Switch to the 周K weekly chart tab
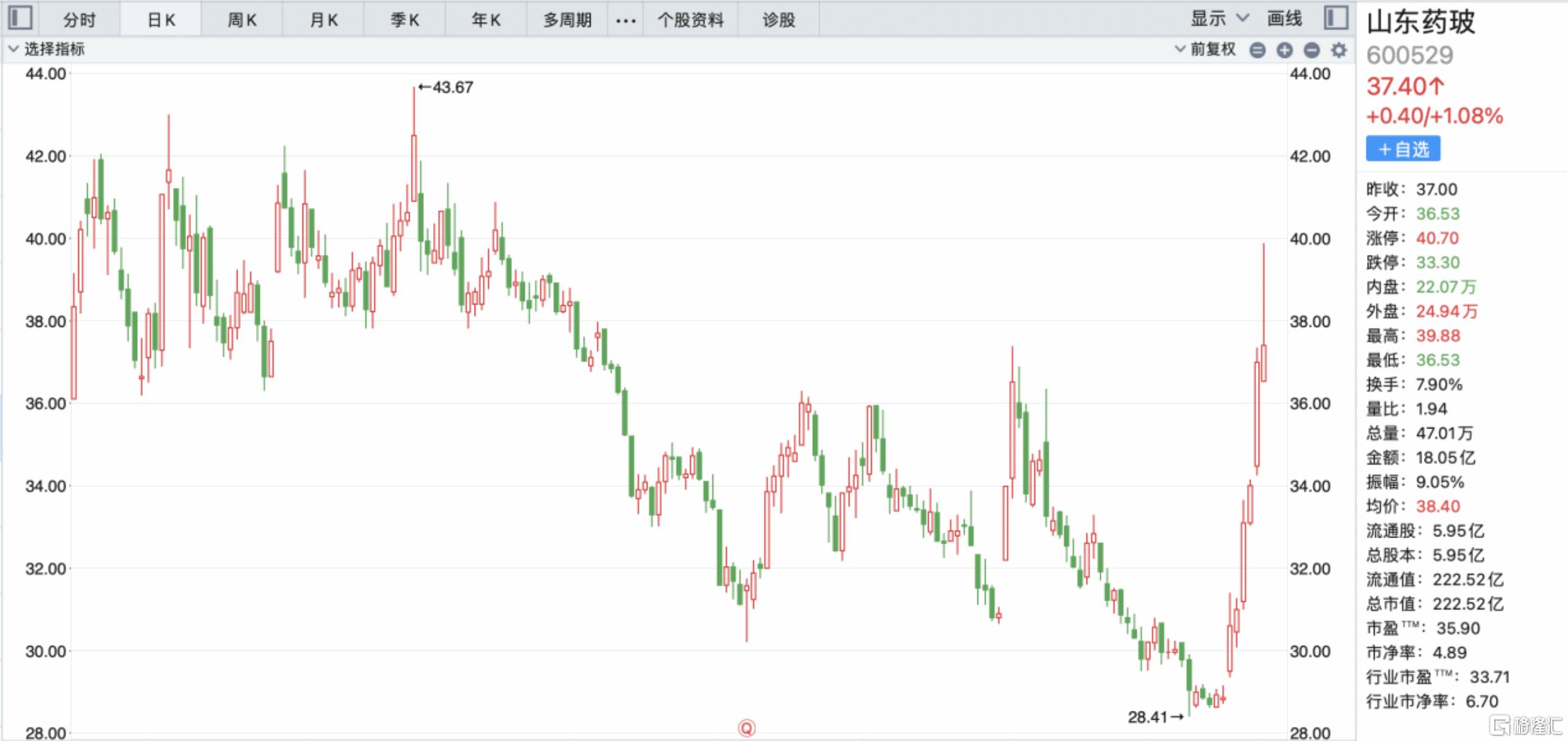 (x=241, y=20)
